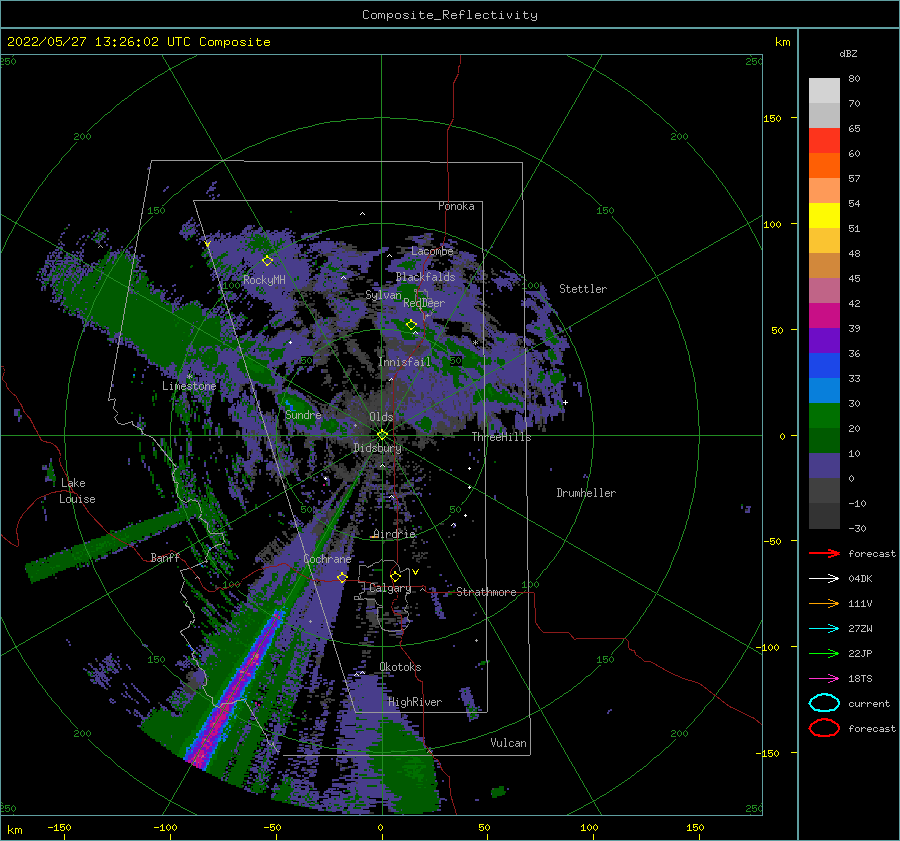The width and height of the screenshot is (900, 841).
Task: Click the Lake Louise label
Action: click(x=77, y=491)
